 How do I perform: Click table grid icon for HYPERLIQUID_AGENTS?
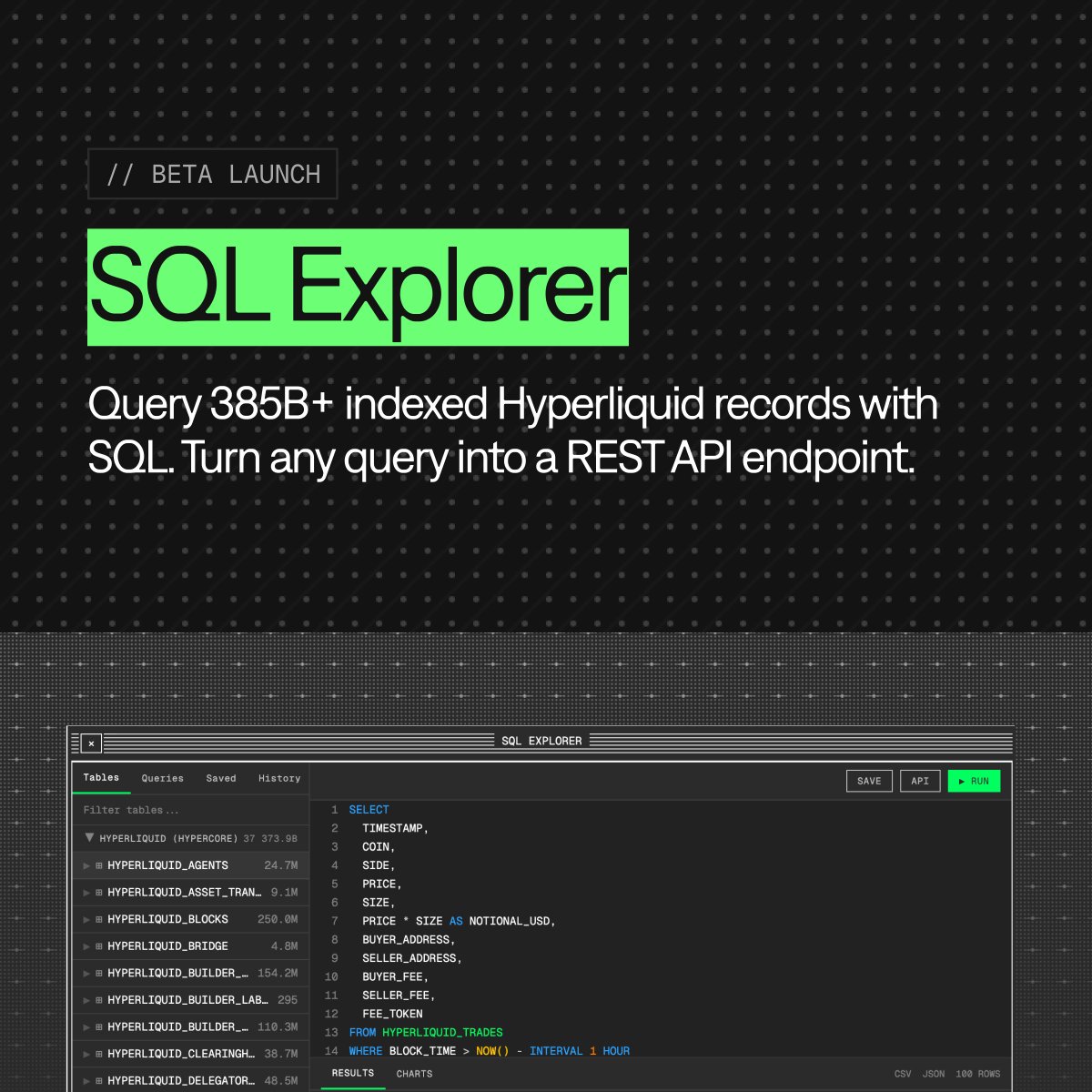point(99,865)
